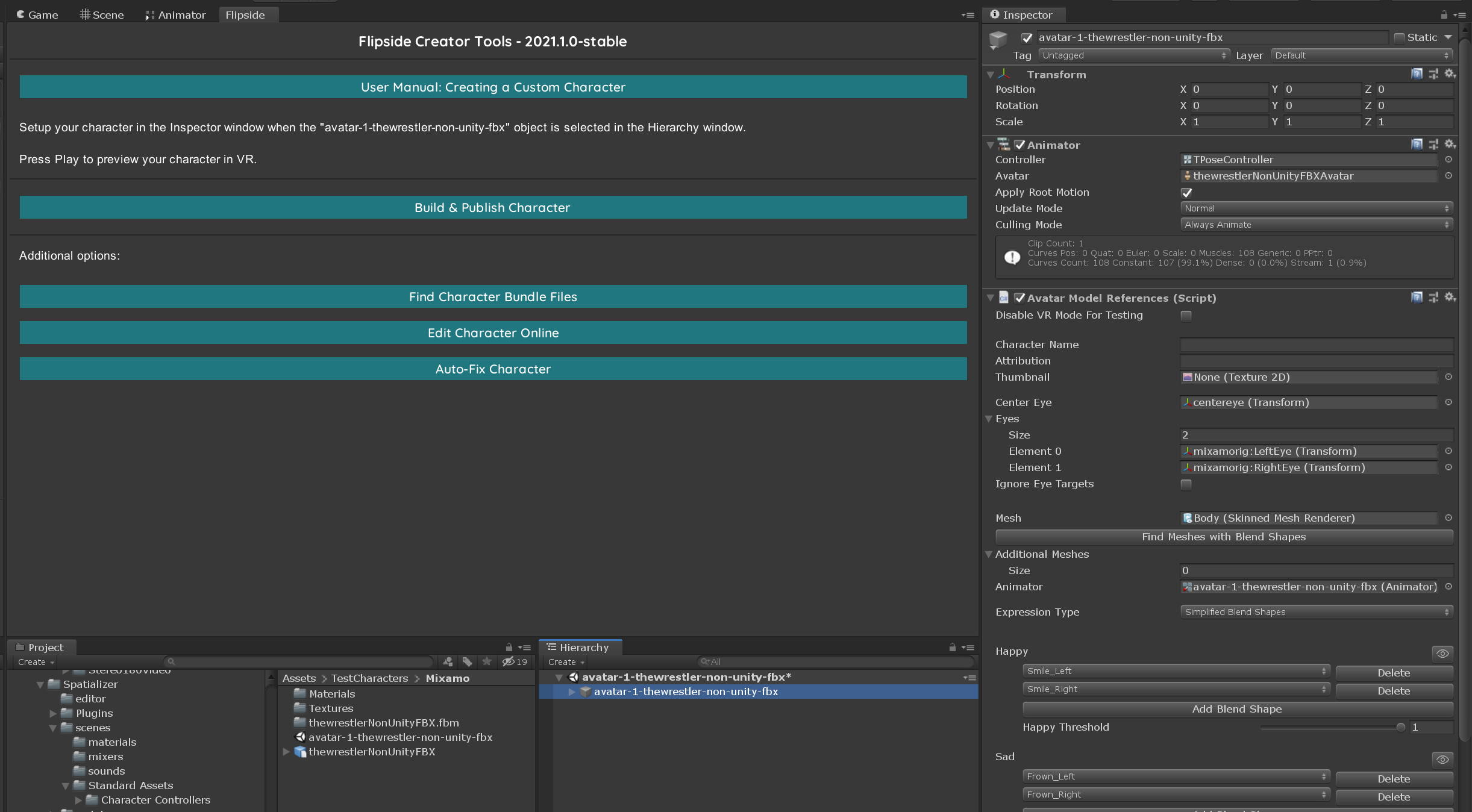Open the Transform component settings gear
This screenshot has height=812, width=1472.
click(x=1450, y=74)
